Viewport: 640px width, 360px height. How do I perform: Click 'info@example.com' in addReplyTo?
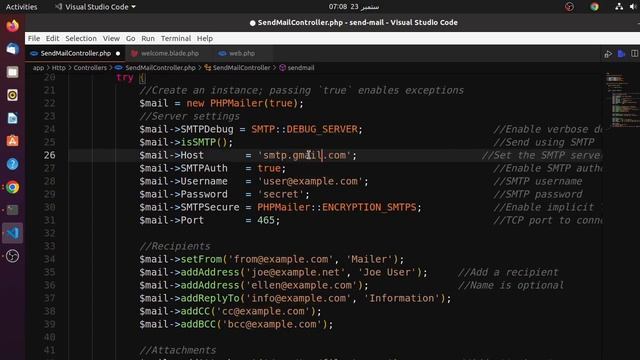pos(298,298)
